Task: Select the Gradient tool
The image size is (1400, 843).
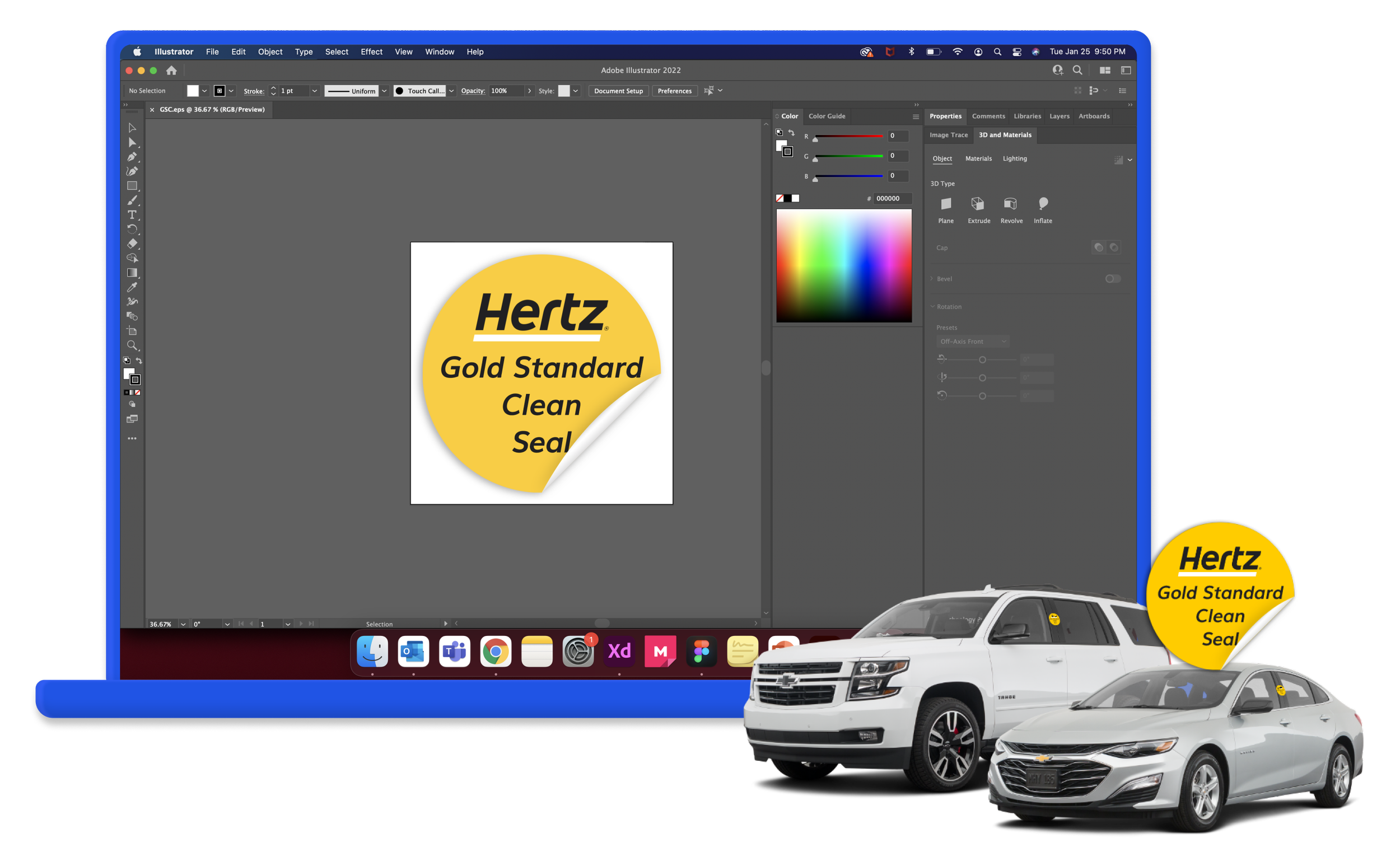Action: 132,273
